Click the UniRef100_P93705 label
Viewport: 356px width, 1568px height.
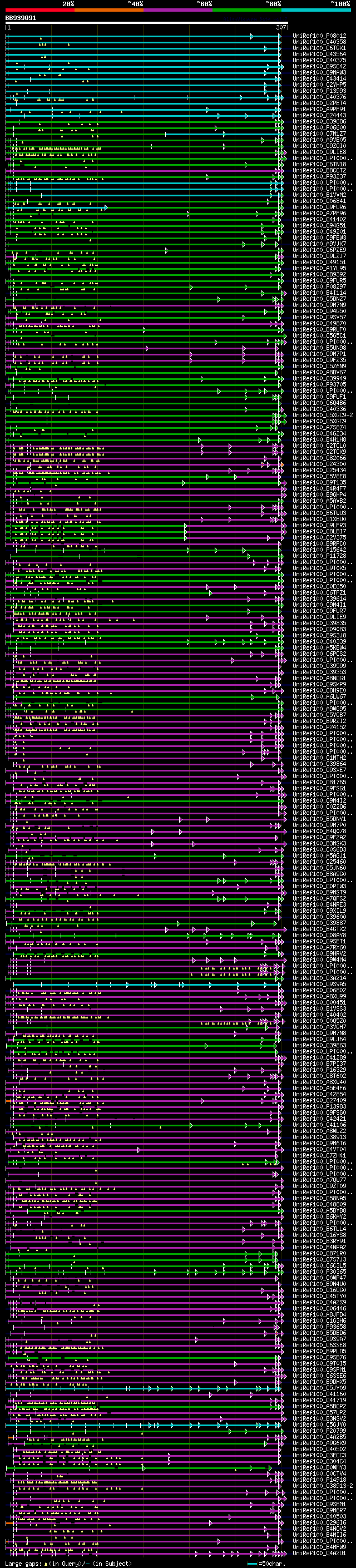[x=319, y=385]
